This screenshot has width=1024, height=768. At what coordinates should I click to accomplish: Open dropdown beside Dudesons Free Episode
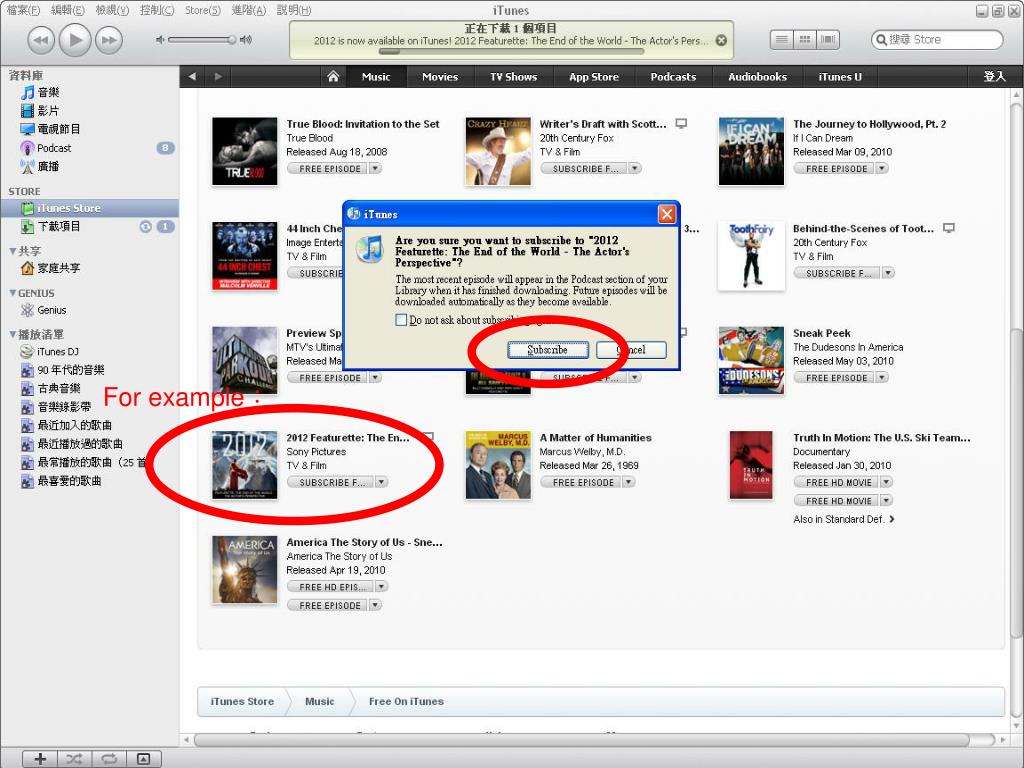882,377
